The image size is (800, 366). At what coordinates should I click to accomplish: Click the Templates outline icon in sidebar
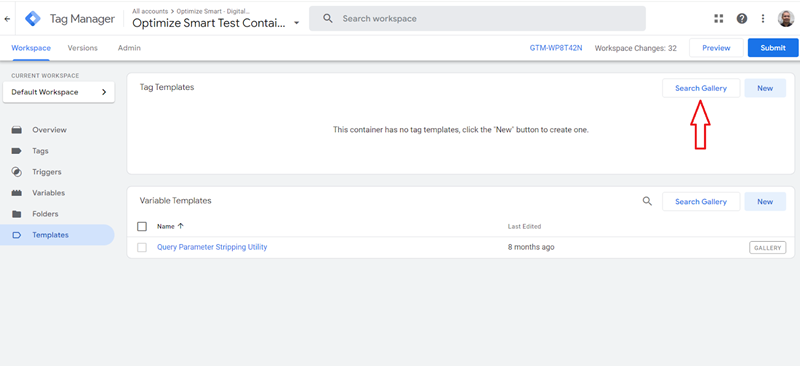17,235
